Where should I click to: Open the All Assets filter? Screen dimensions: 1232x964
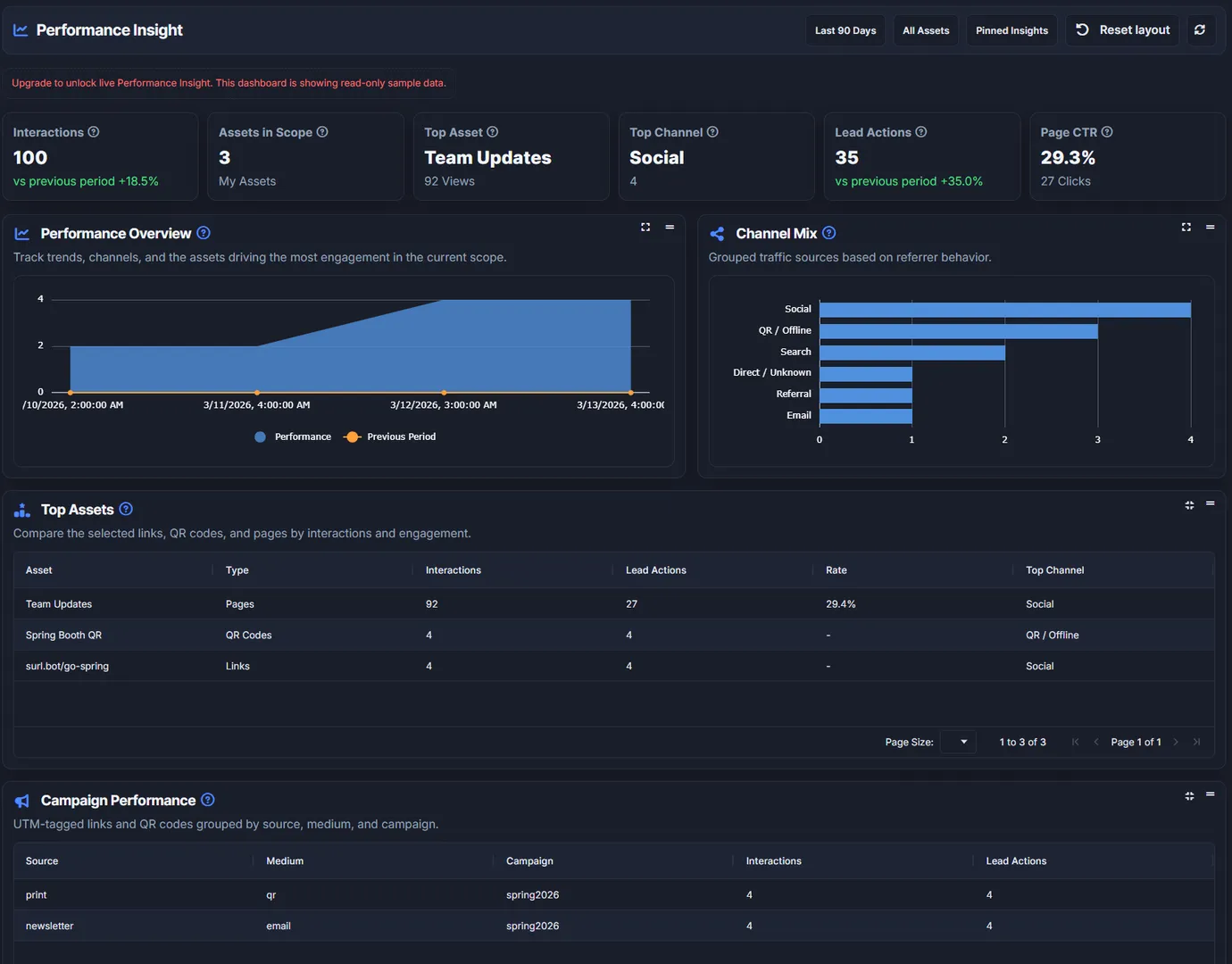click(926, 30)
